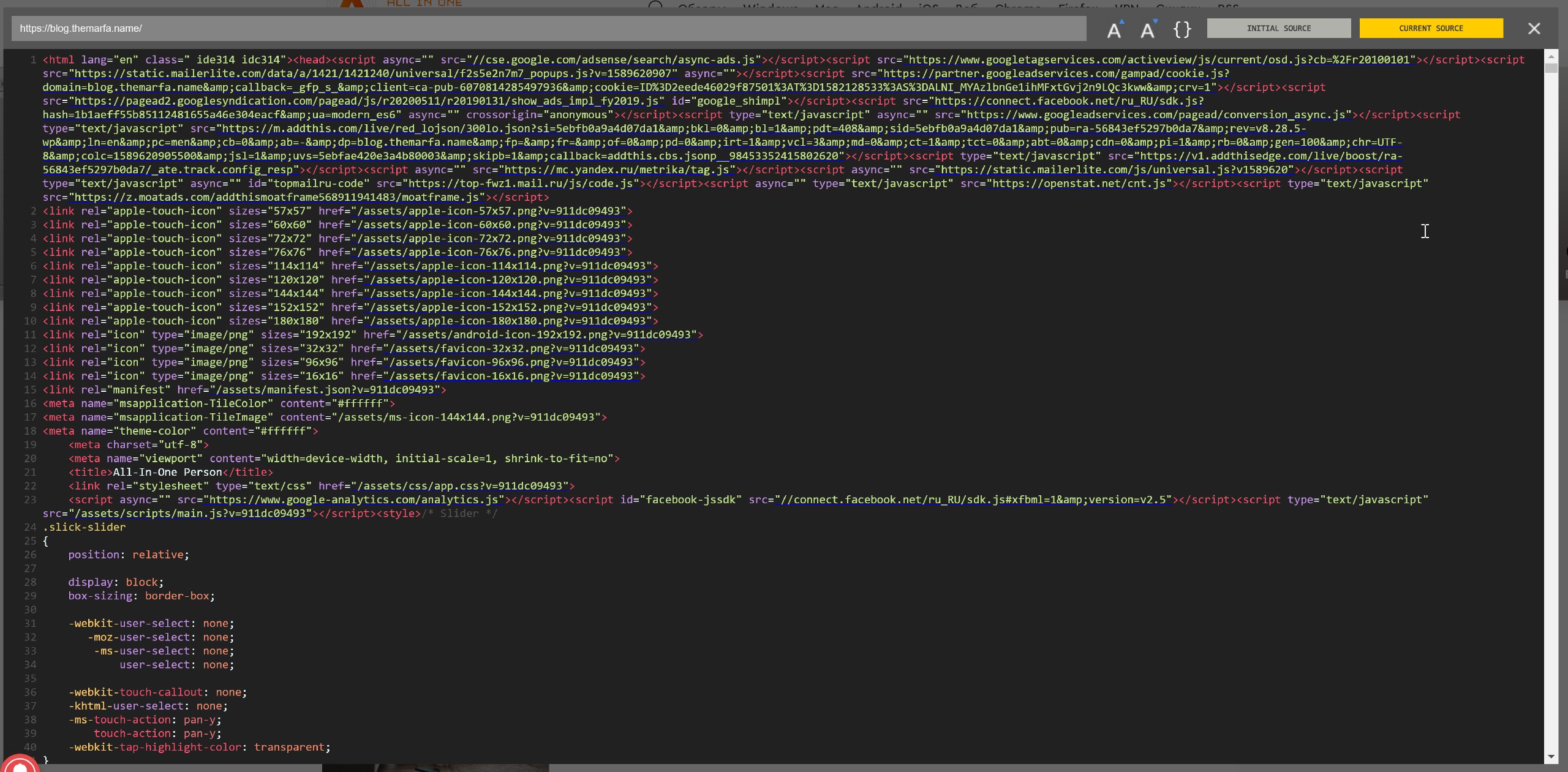Focus the URL field showing blog.themarfa.name
Image resolution: width=1568 pixels, height=772 pixels.
point(548,28)
